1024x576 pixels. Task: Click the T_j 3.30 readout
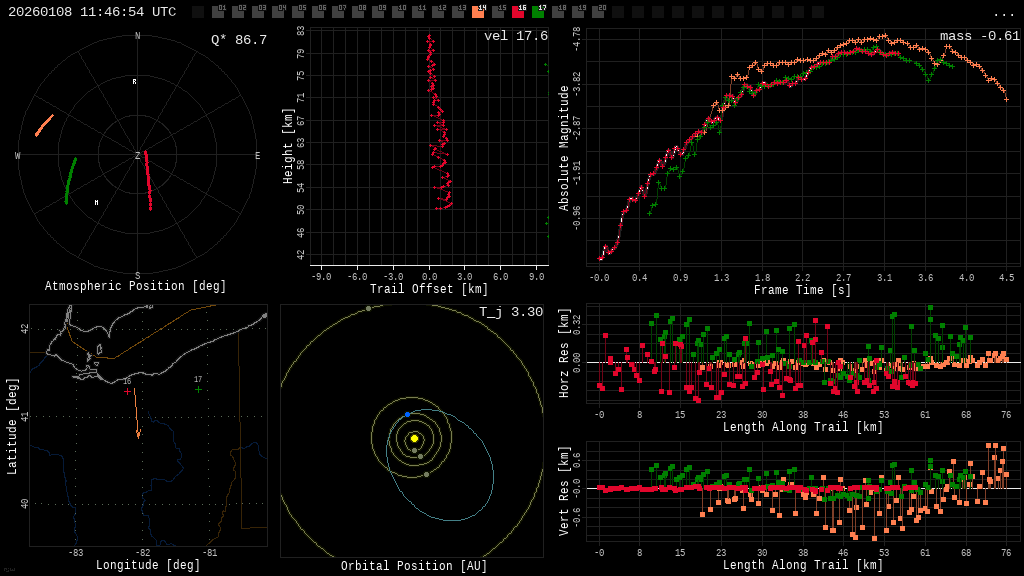pyautogui.click(x=510, y=312)
